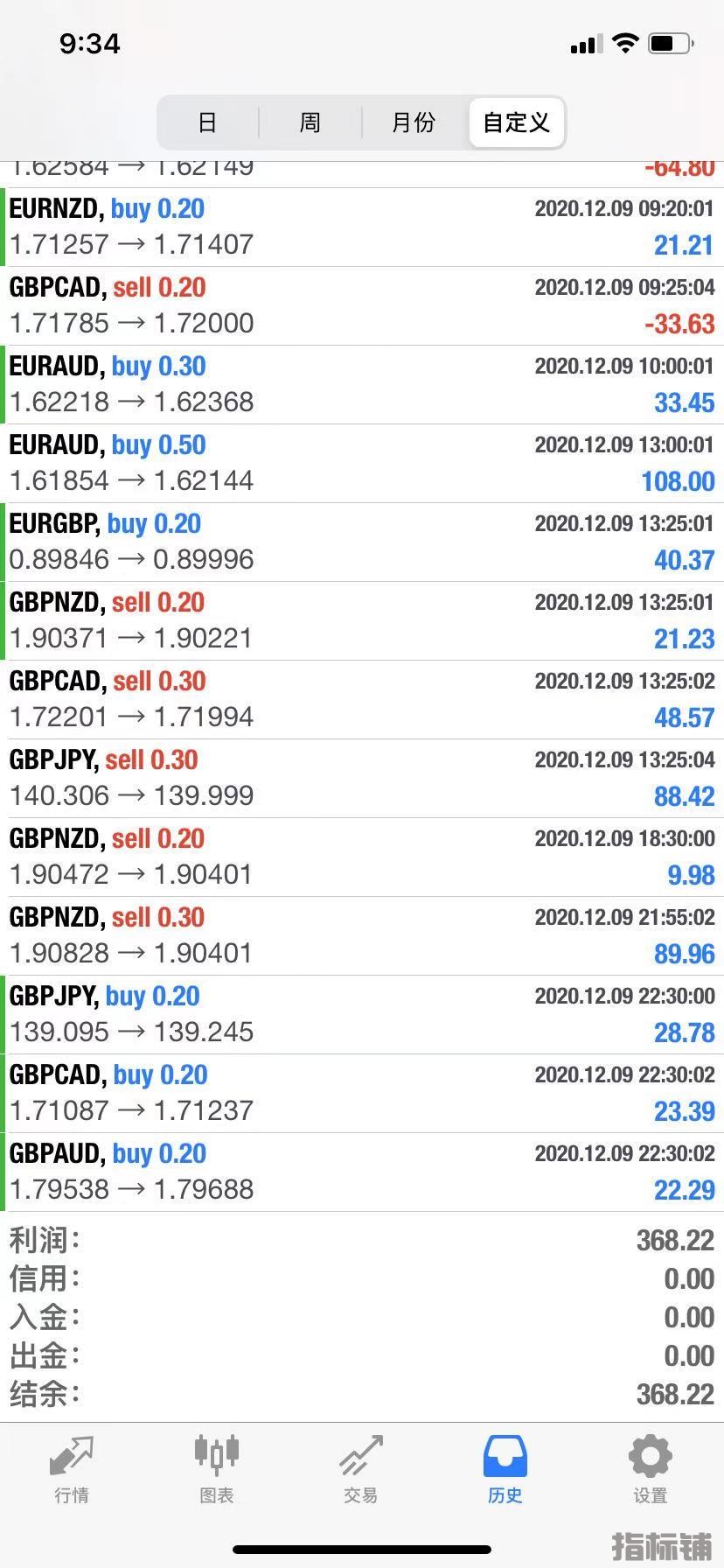Viewport: 724px width, 1568px height.
Task: Tap the 368.22 利润 profit total
Action: [x=675, y=1240]
